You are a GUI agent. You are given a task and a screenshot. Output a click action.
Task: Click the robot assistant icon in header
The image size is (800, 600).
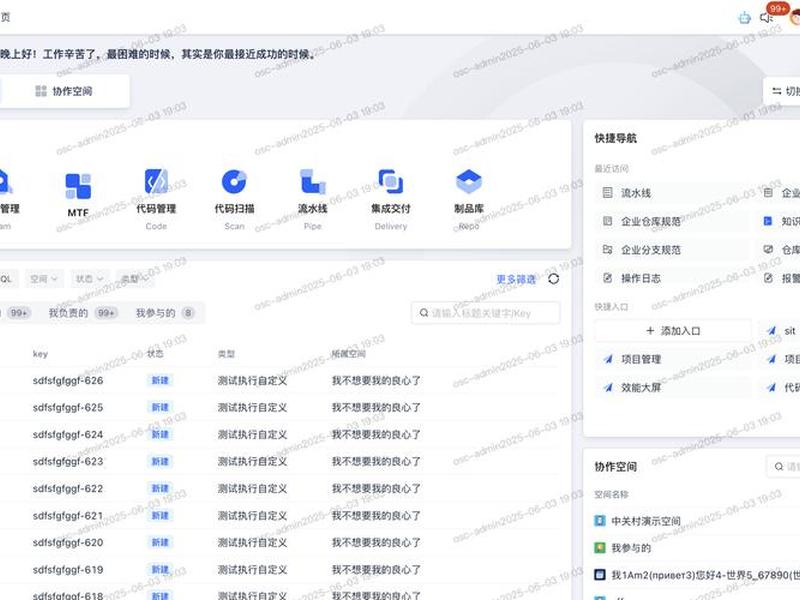pyautogui.click(x=745, y=18)
